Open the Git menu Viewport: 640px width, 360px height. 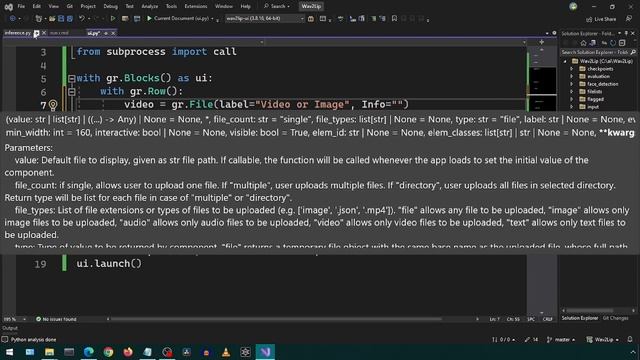point(69,7)
